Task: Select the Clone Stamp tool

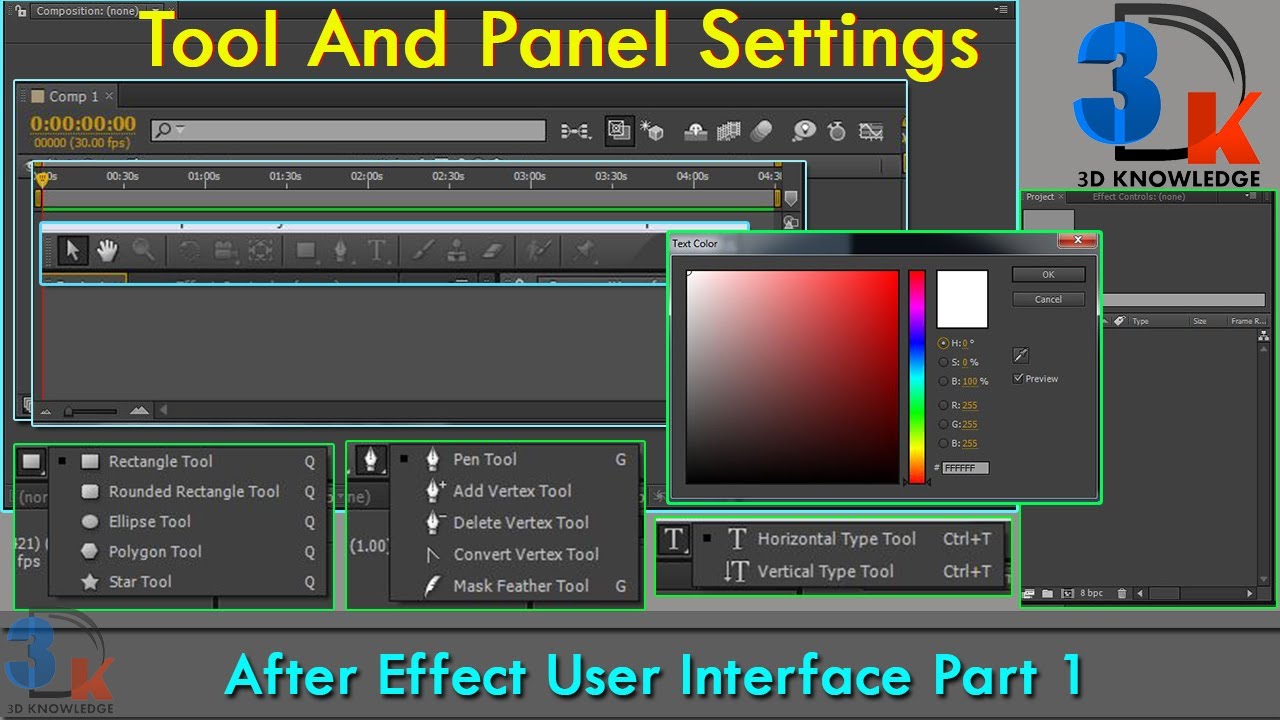Action: pos(457,250)
